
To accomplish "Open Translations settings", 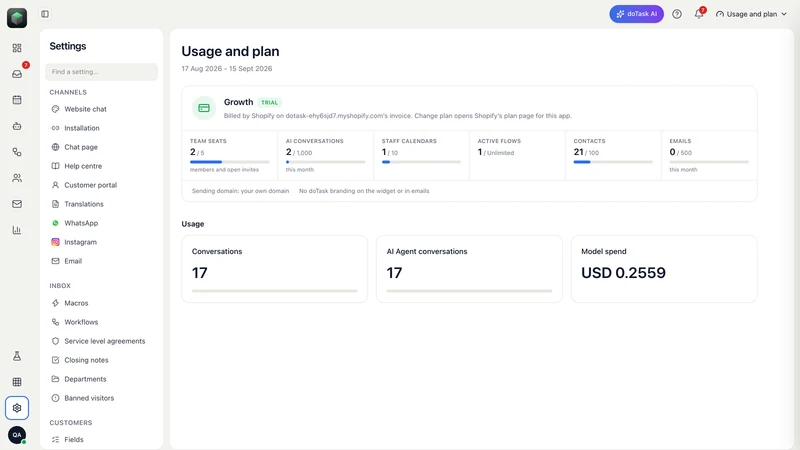I will click(x=102, y=204).
